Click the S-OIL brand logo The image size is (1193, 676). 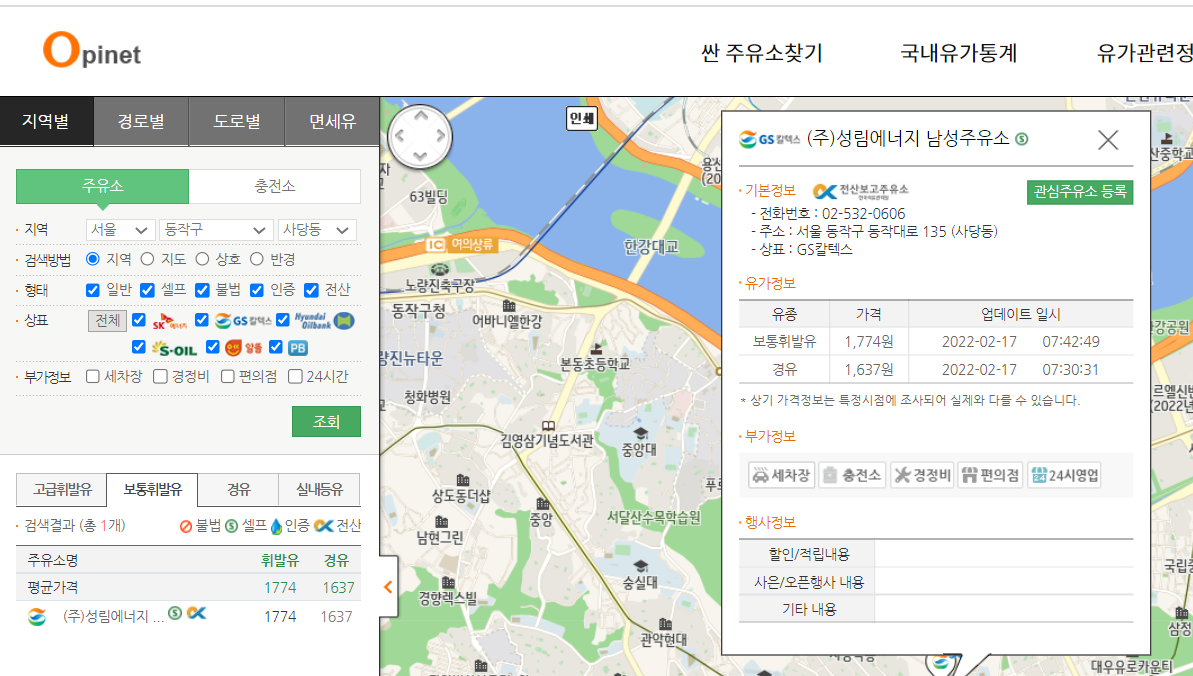tap(174, 349)
